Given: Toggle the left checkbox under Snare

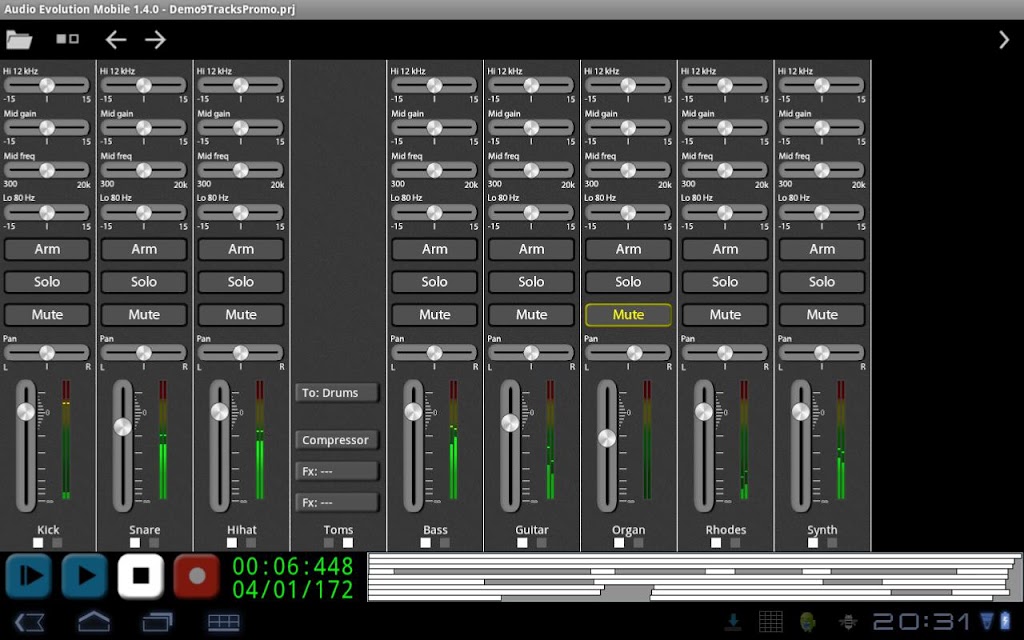Looking at the screenshot, I should (x=135, y=543).
